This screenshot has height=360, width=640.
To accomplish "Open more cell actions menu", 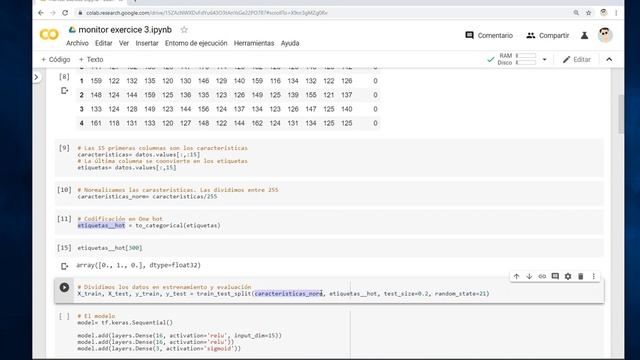I will click(593, 276).
